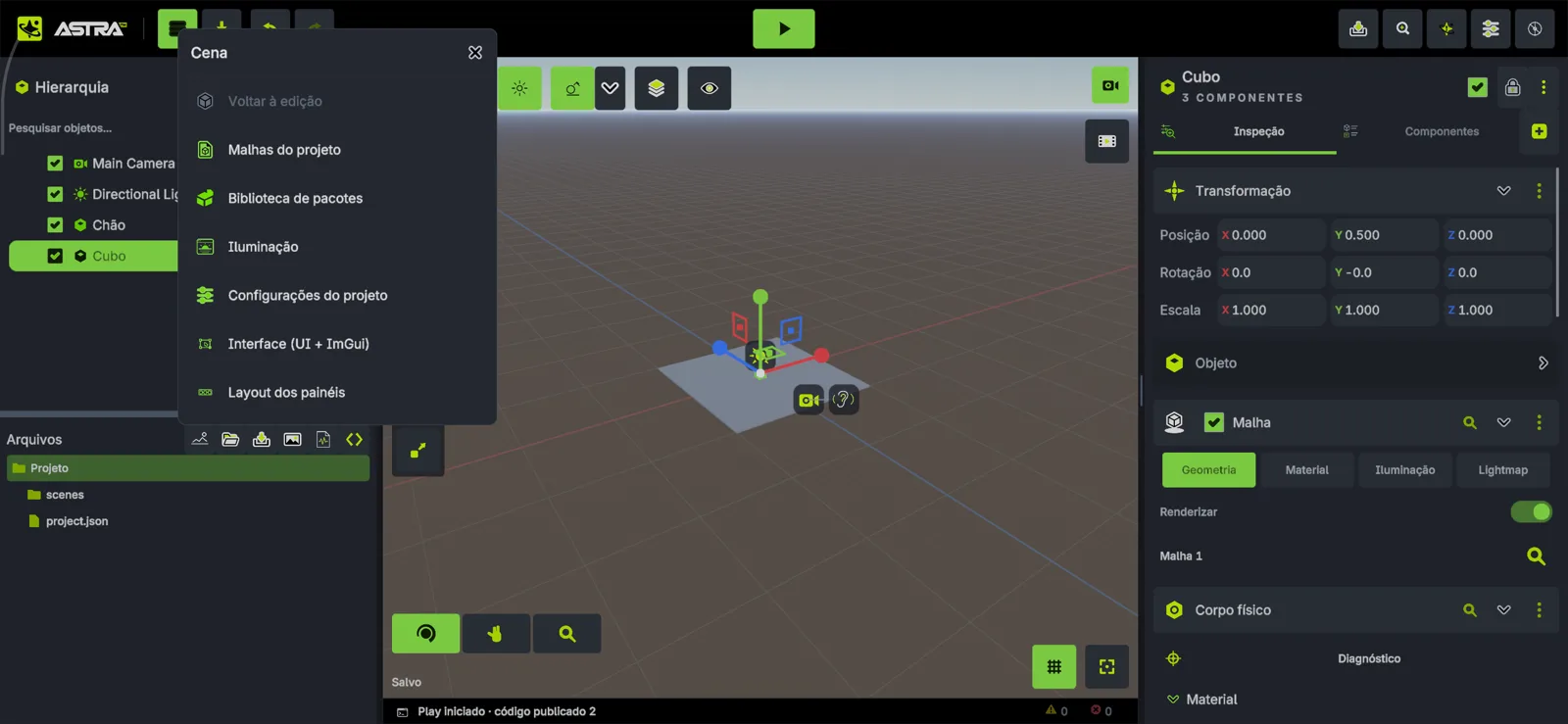The width and height of the screenshot is (1568, 724).
Task: Click the magnifier search icon in top bar
Action: [1402, 28]
